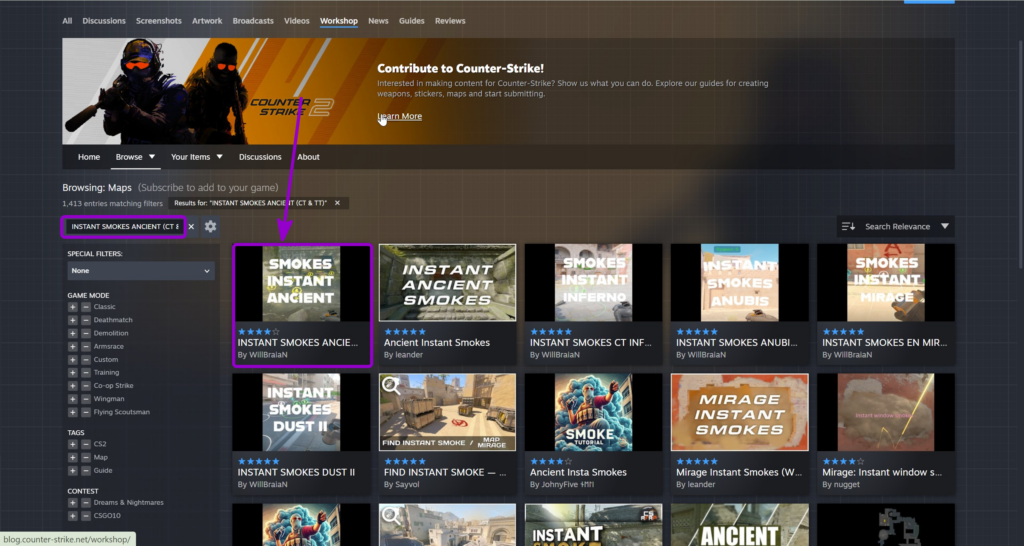This screenshot has height=546, width=1024.
Task: Open the News tab
Action: (378, 21)
